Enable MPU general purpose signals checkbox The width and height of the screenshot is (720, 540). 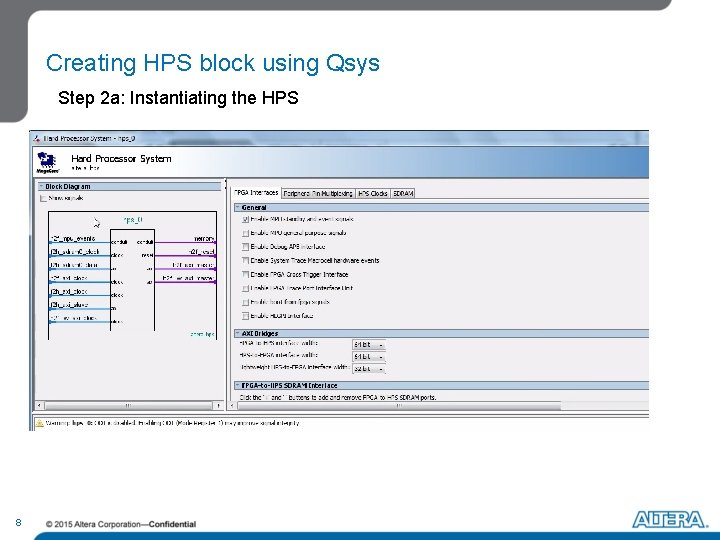coord(246,233)
